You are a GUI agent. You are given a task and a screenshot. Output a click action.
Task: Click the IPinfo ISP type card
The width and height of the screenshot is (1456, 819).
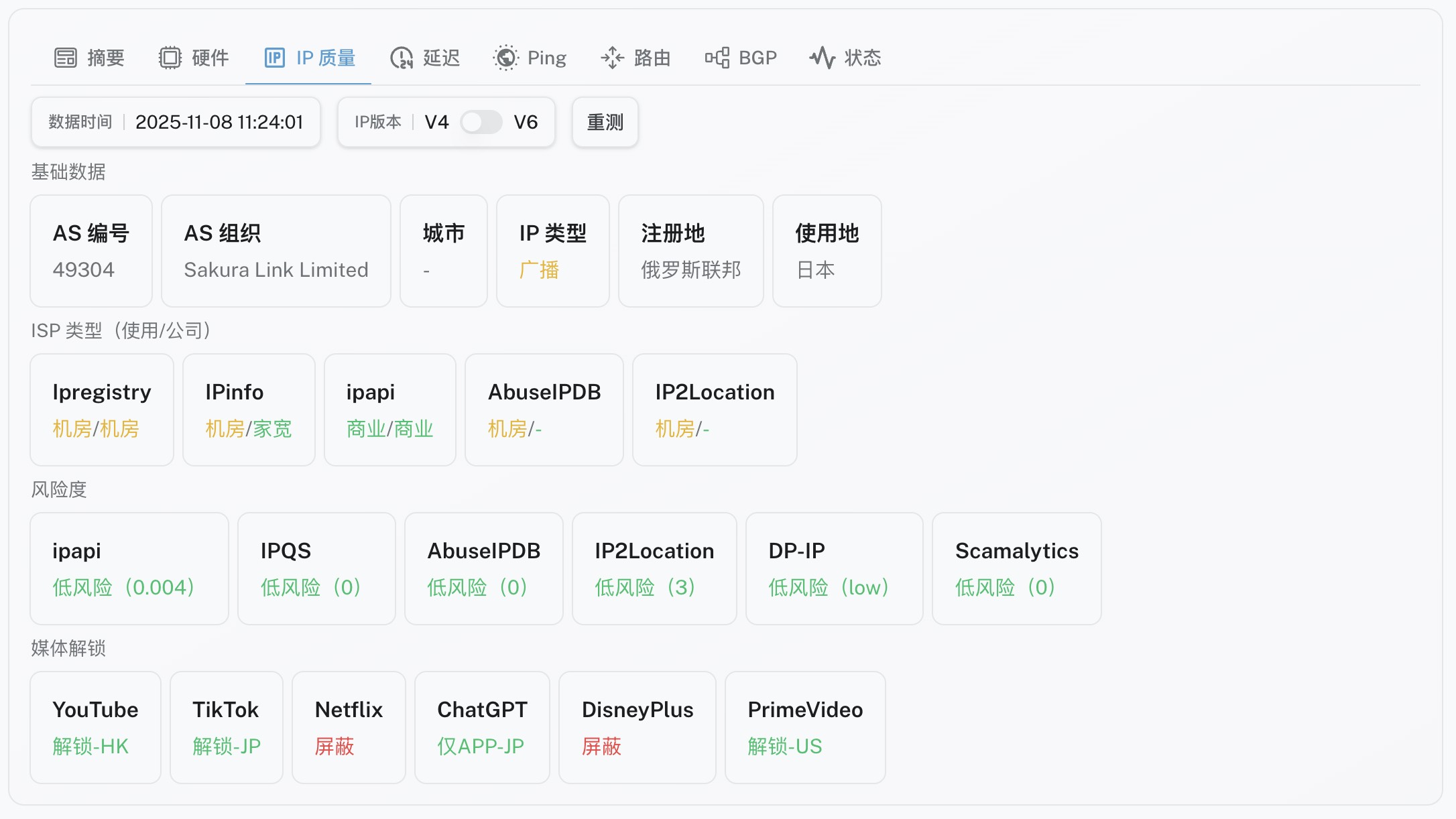pos(249,409)
